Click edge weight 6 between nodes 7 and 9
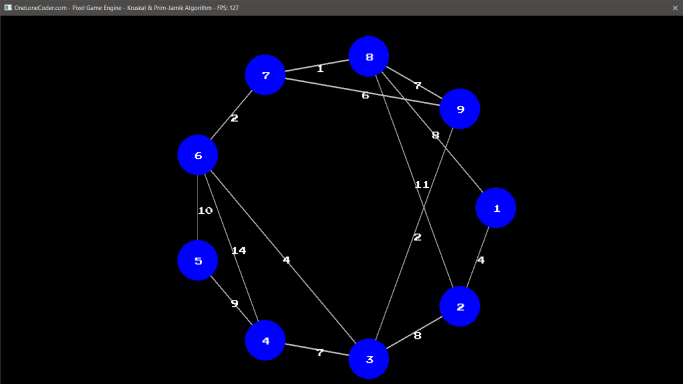The image size is (683, 384). (365, 95)
